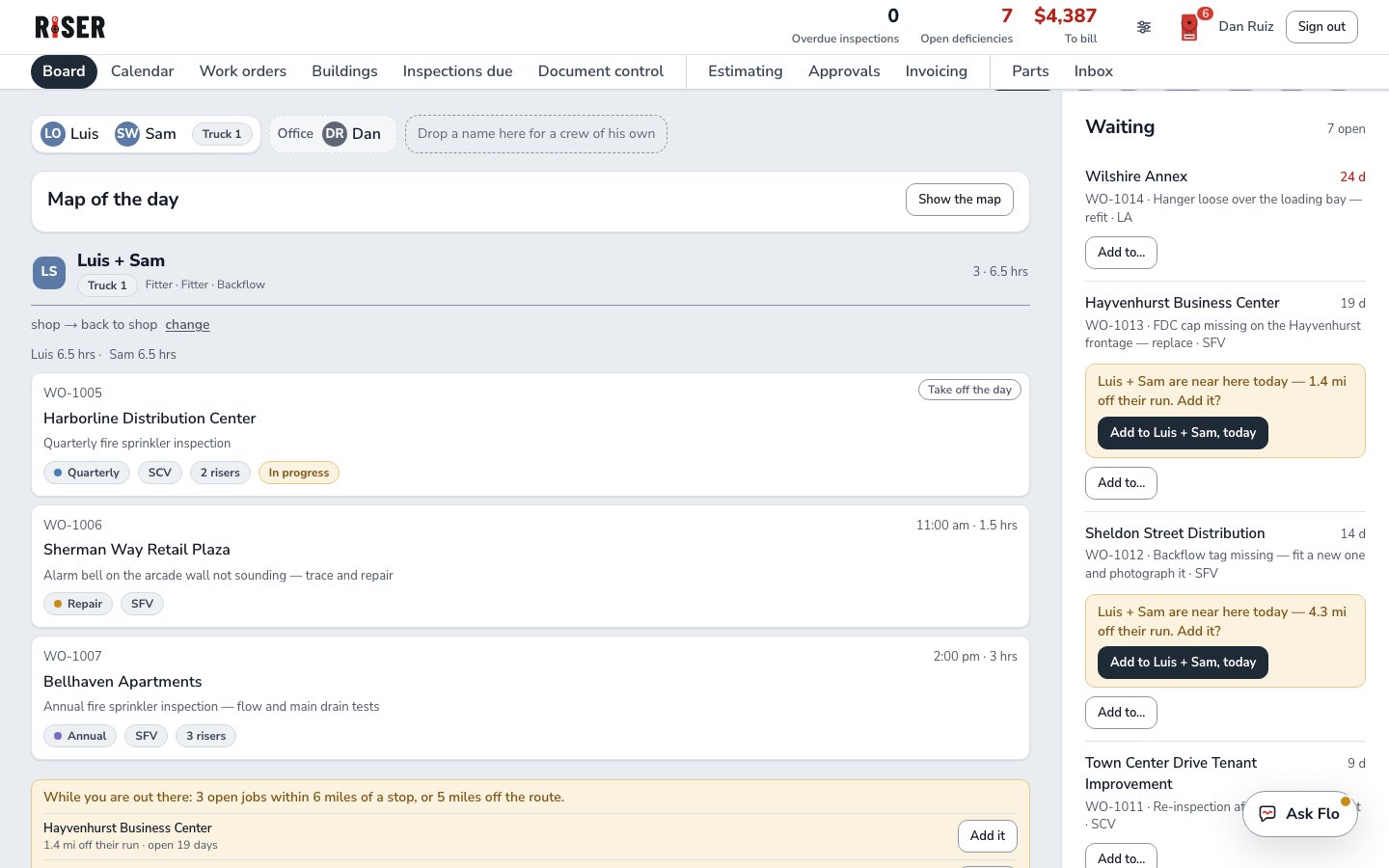
Task: Open Wilshire Annex waiting item
Action: click(1136, 176)
